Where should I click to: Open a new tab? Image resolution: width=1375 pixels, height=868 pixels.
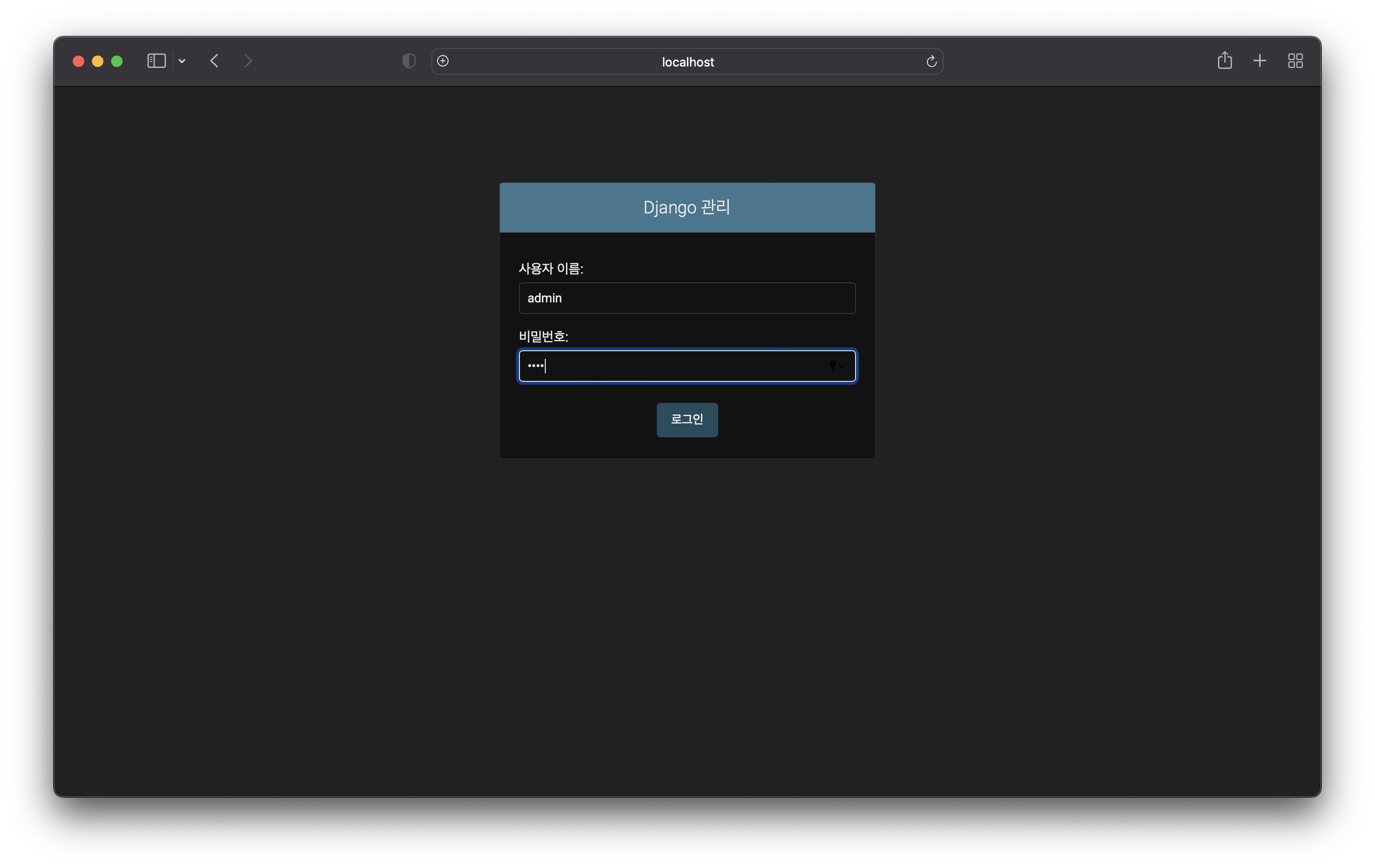(1260, 61)
